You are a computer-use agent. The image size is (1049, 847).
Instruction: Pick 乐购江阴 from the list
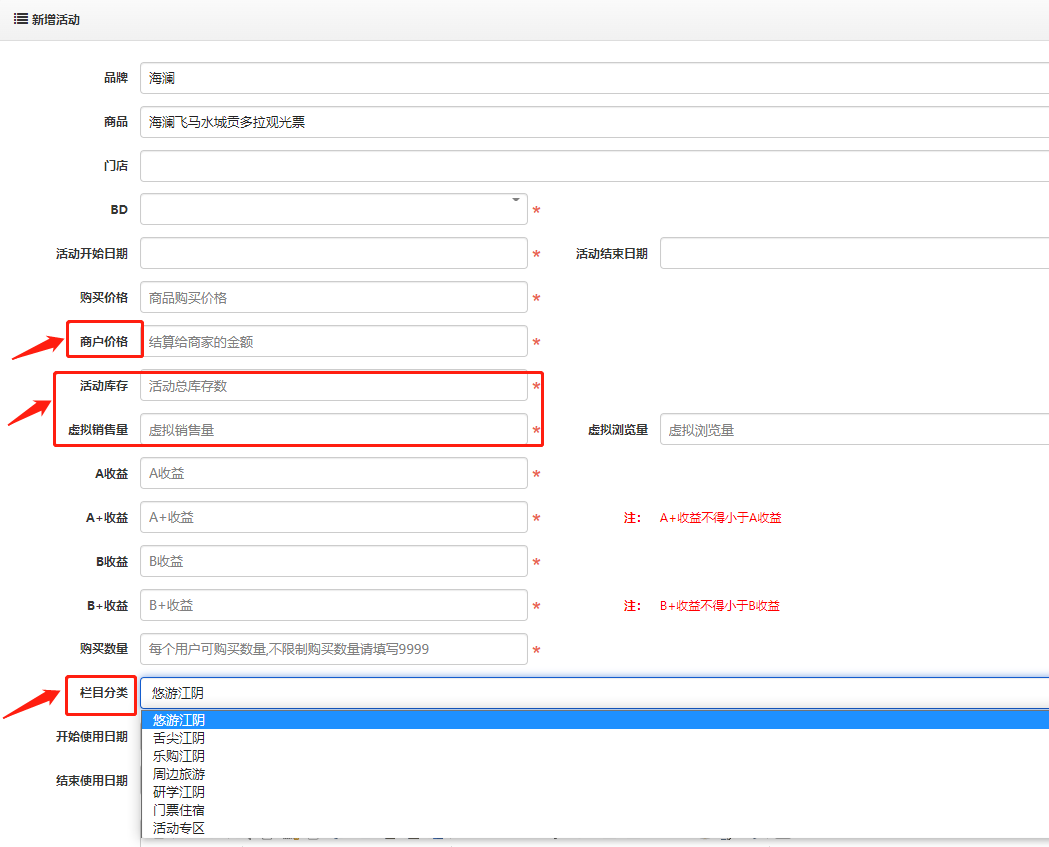click(179, 756)
